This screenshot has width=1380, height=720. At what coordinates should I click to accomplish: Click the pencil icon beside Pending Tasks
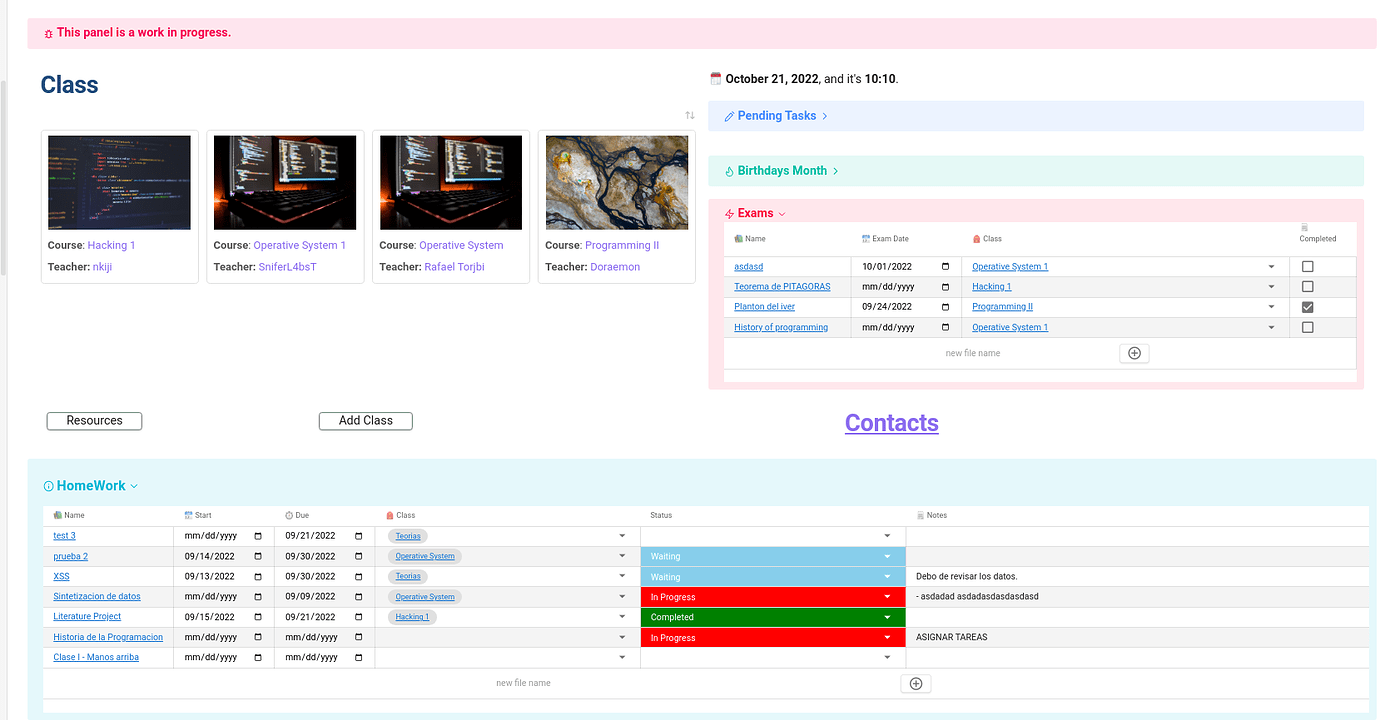coord(729,116)
